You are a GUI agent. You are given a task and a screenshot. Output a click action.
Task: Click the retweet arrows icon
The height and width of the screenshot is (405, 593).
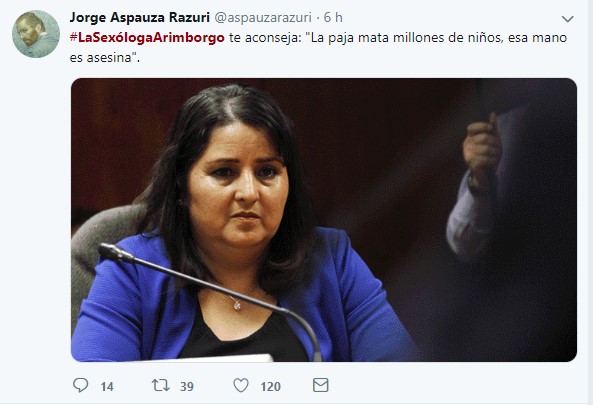(160, 385)
